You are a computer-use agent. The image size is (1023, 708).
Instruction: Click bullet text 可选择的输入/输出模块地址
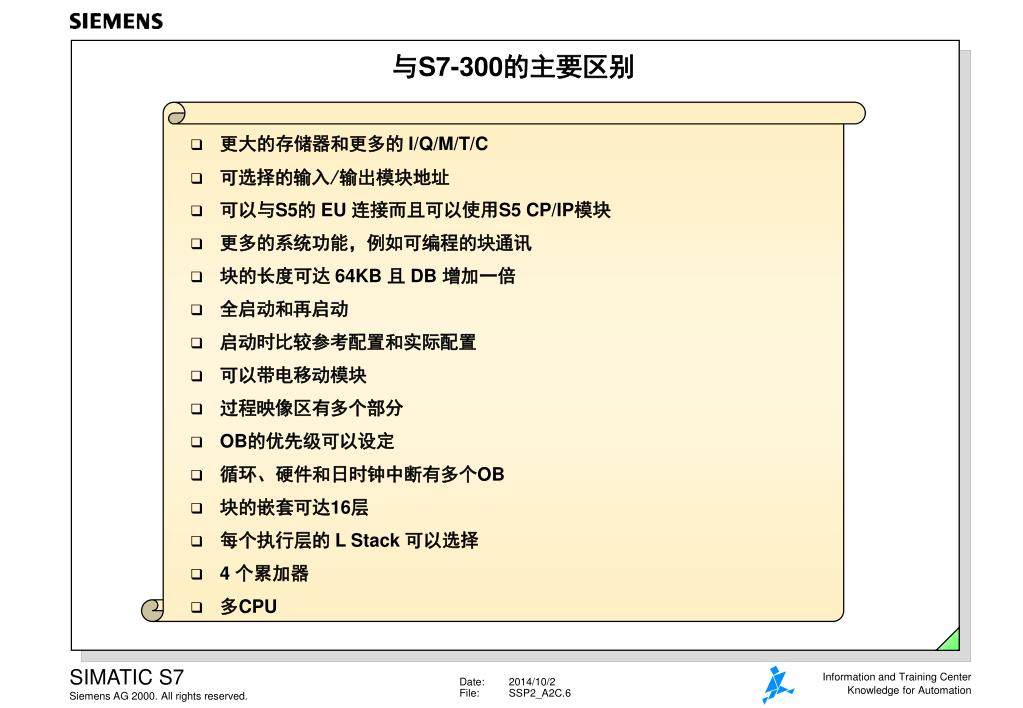335,177
